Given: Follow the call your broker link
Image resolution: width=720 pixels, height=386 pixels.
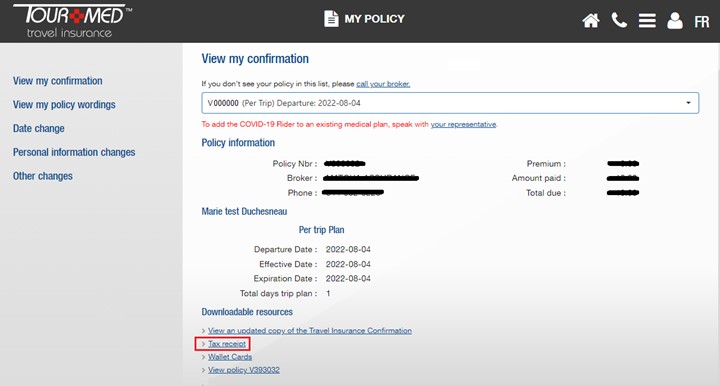Looking at the screenshot, I should [383, 84].
